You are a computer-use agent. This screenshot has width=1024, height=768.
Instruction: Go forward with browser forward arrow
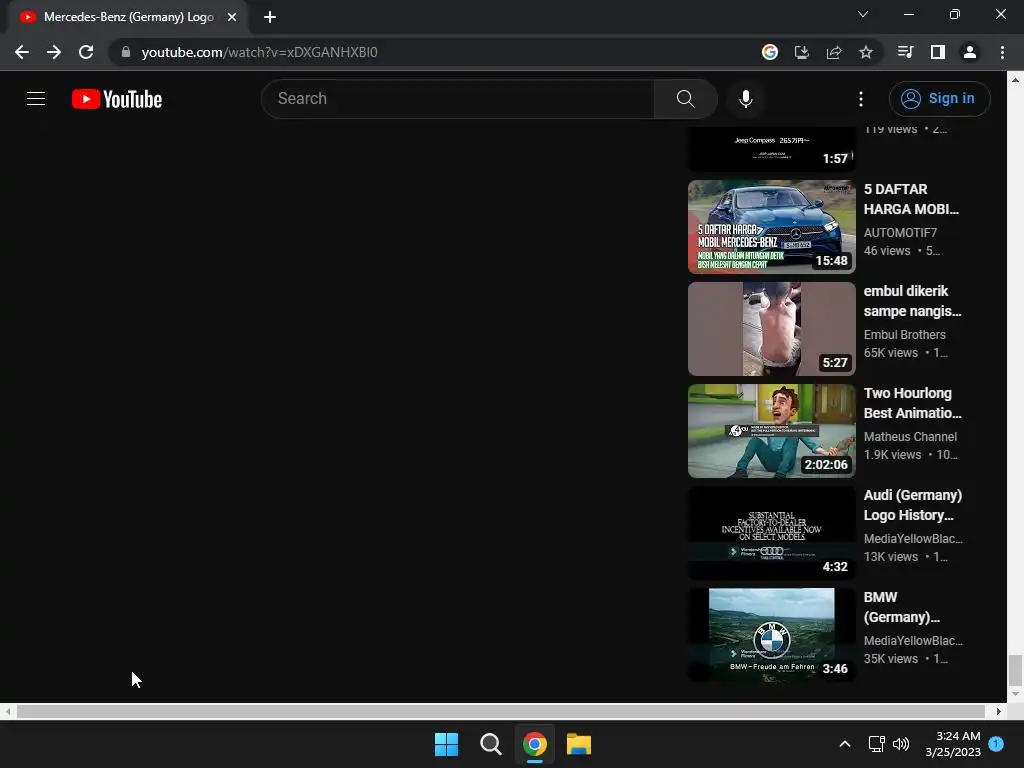click(54, 52)
